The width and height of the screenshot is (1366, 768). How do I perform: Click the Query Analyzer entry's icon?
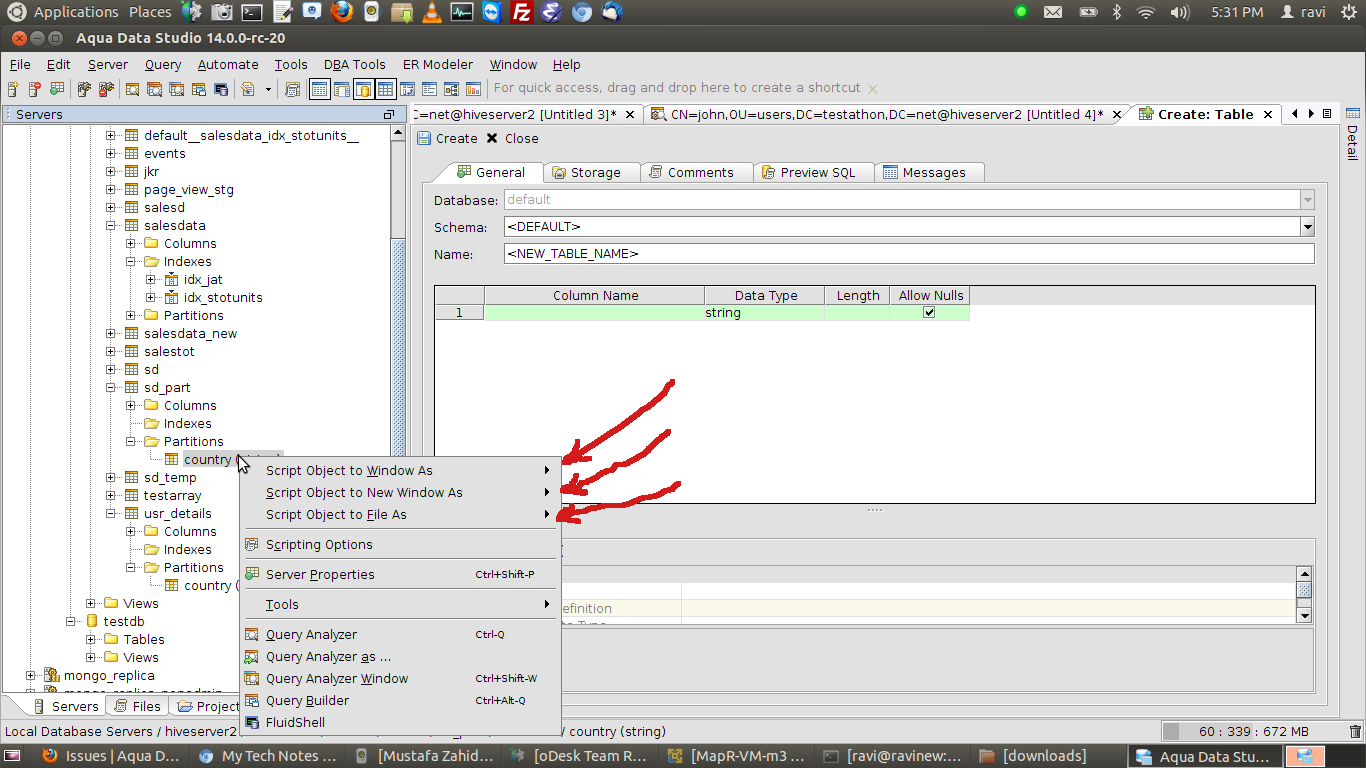[251, 635]
